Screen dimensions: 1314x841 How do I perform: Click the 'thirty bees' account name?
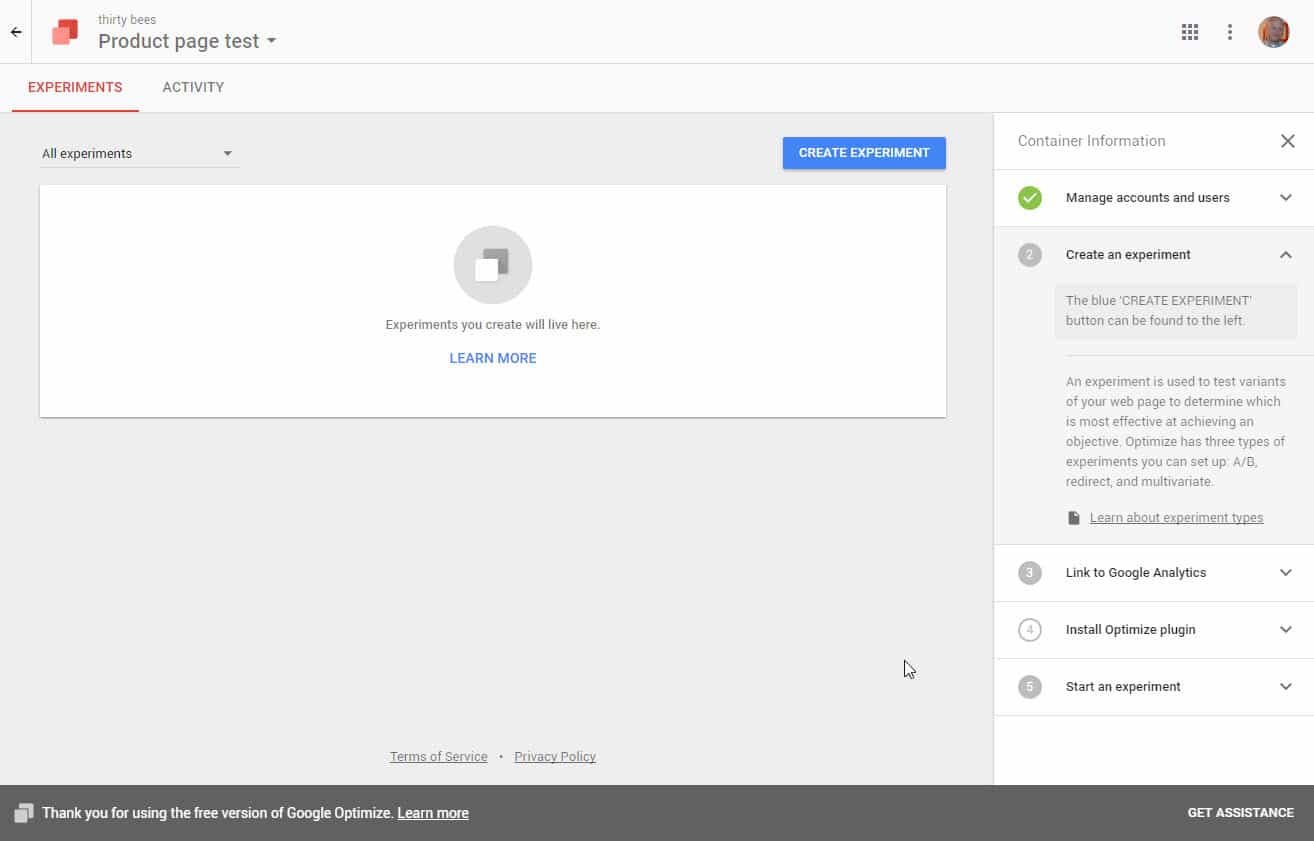[127, 20]
